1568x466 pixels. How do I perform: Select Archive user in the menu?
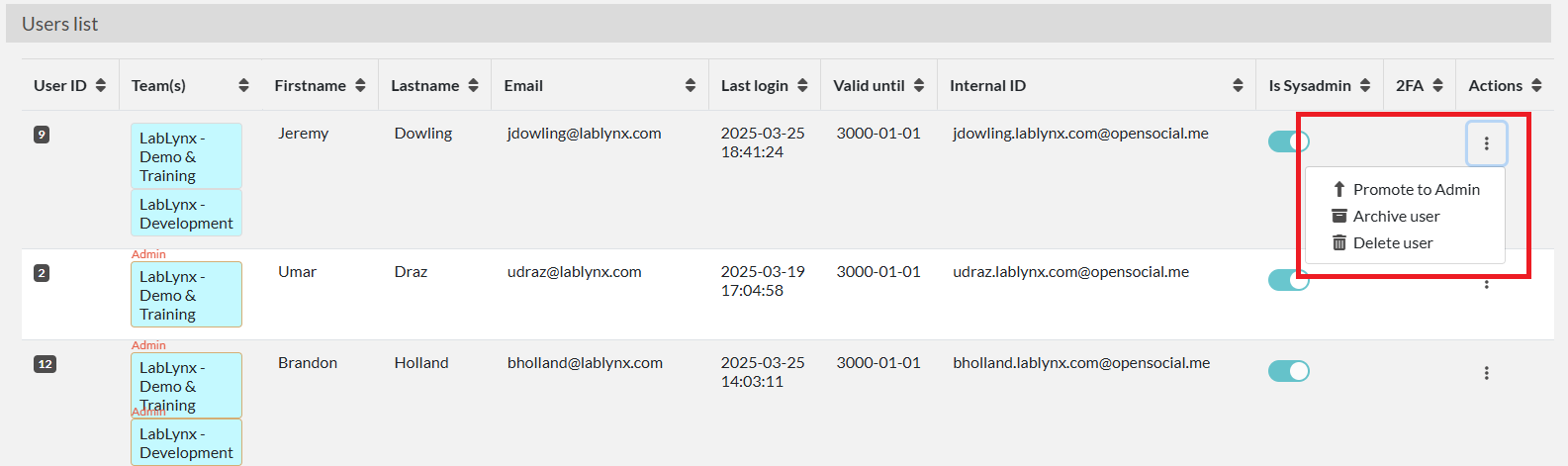(x=1396, y=216)
